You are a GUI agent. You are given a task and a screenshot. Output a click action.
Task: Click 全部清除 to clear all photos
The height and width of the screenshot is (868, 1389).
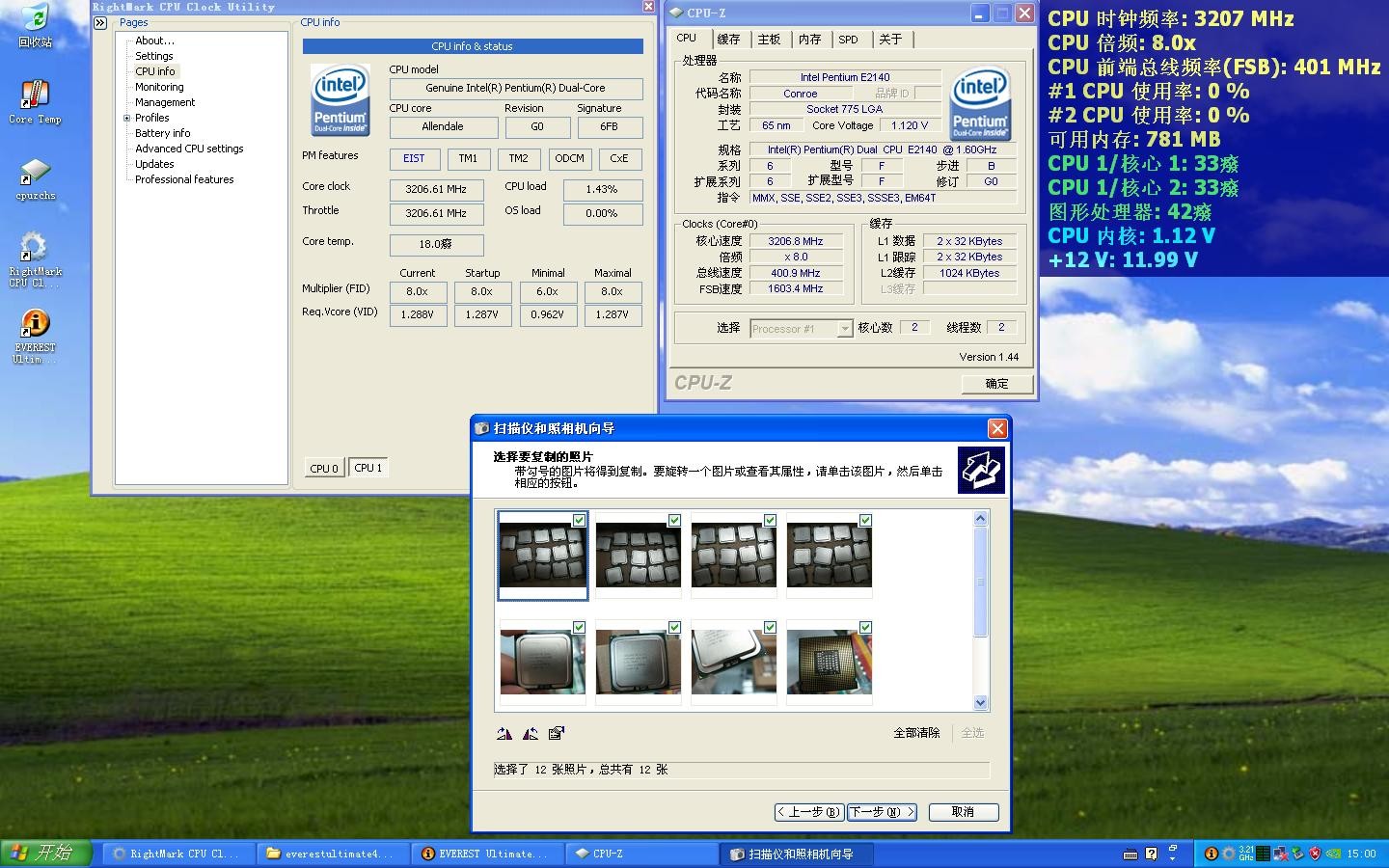916,733
